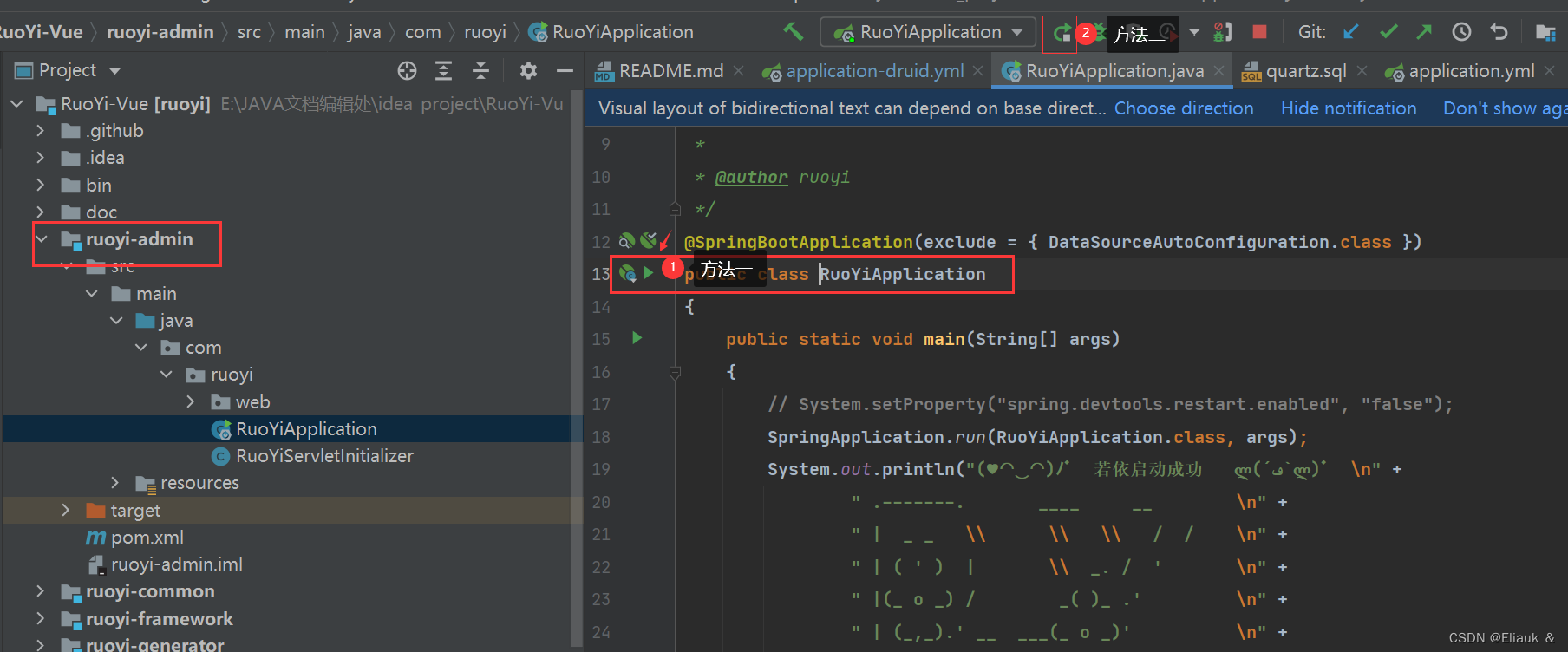
Task: Click Spring bean gutter icon on line 13
Action: click(627, 274)
